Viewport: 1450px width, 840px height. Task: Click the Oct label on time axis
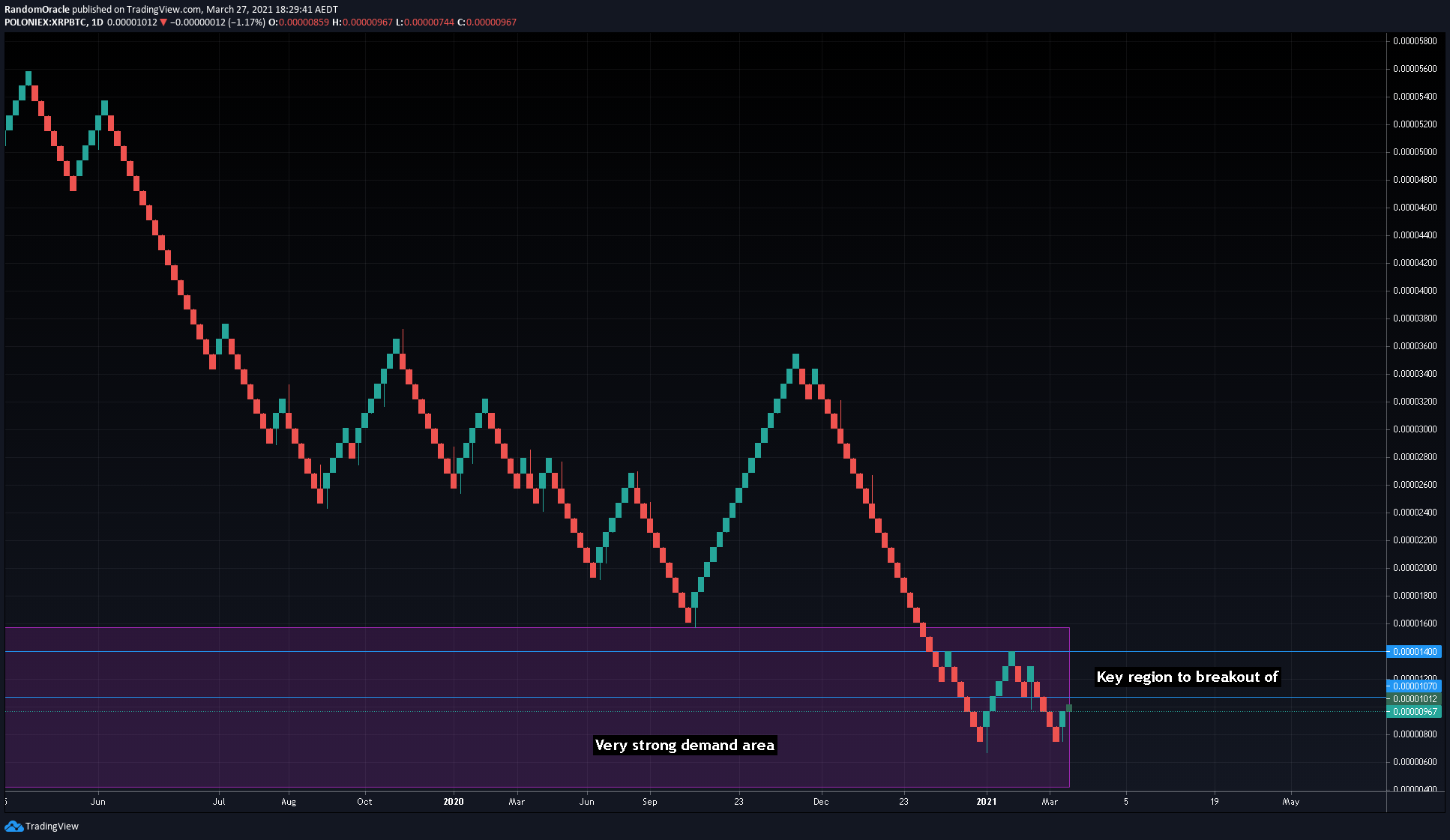tap(364, 801)
